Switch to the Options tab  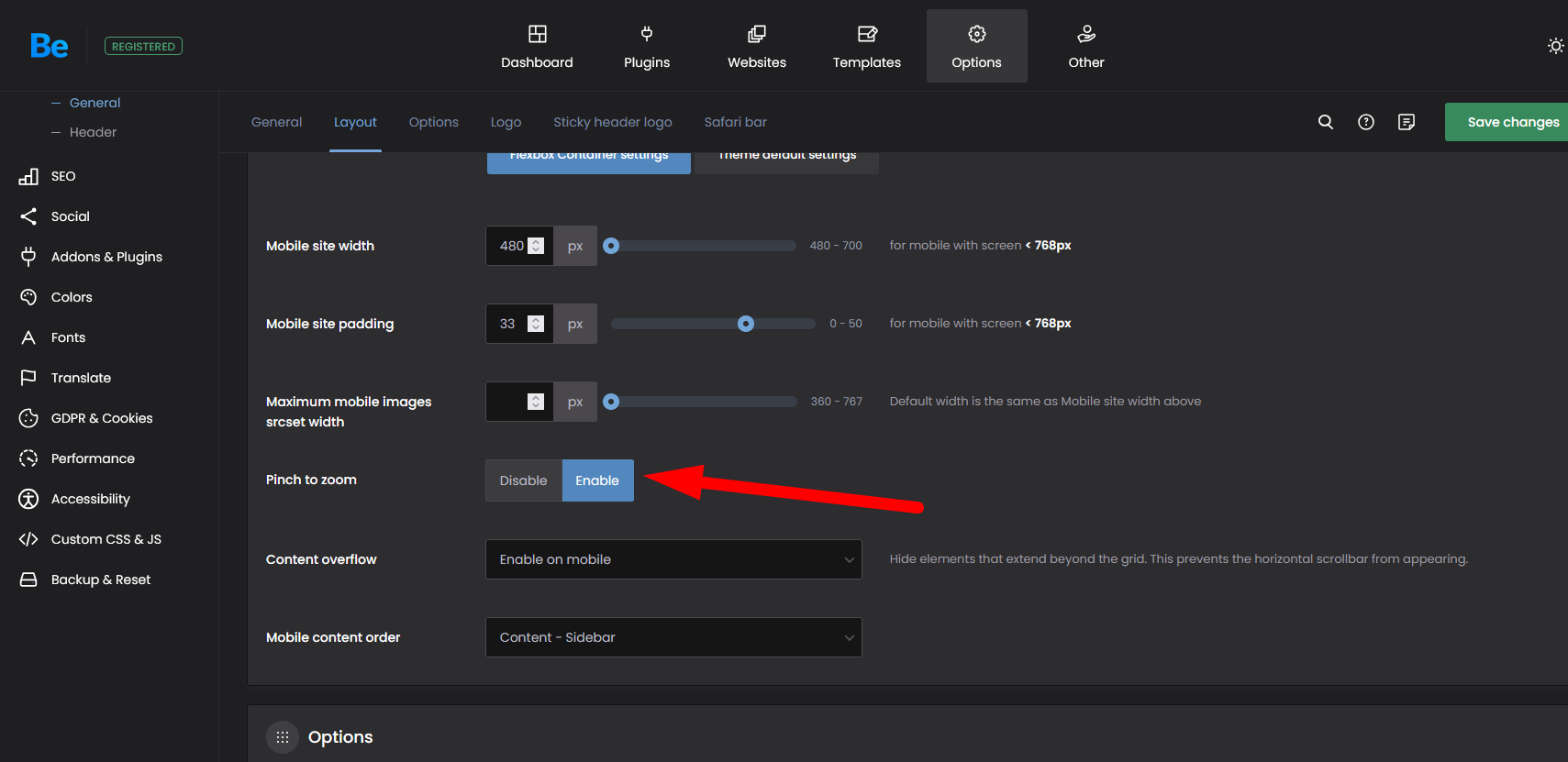click(x=434, y=122)
